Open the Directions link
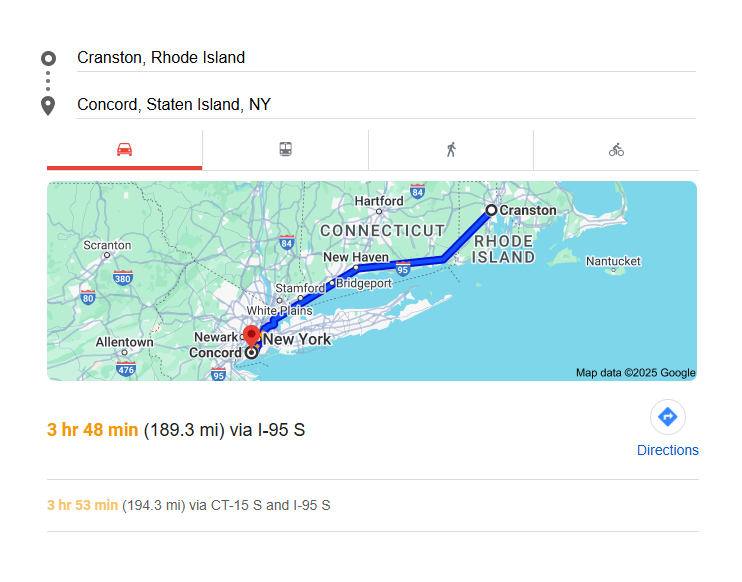This screenshot has height=582, width=742. pos(667,450)
